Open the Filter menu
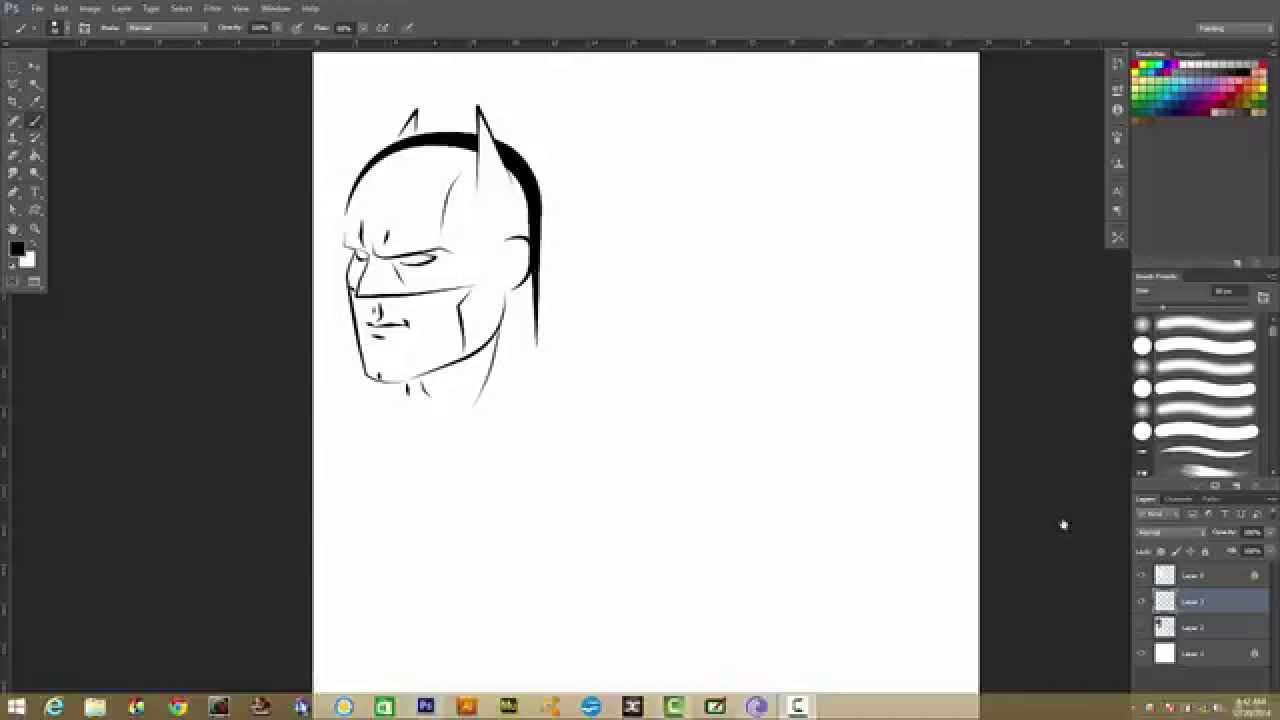Viewport: 1280px width, 720px height. click(212, 8)
